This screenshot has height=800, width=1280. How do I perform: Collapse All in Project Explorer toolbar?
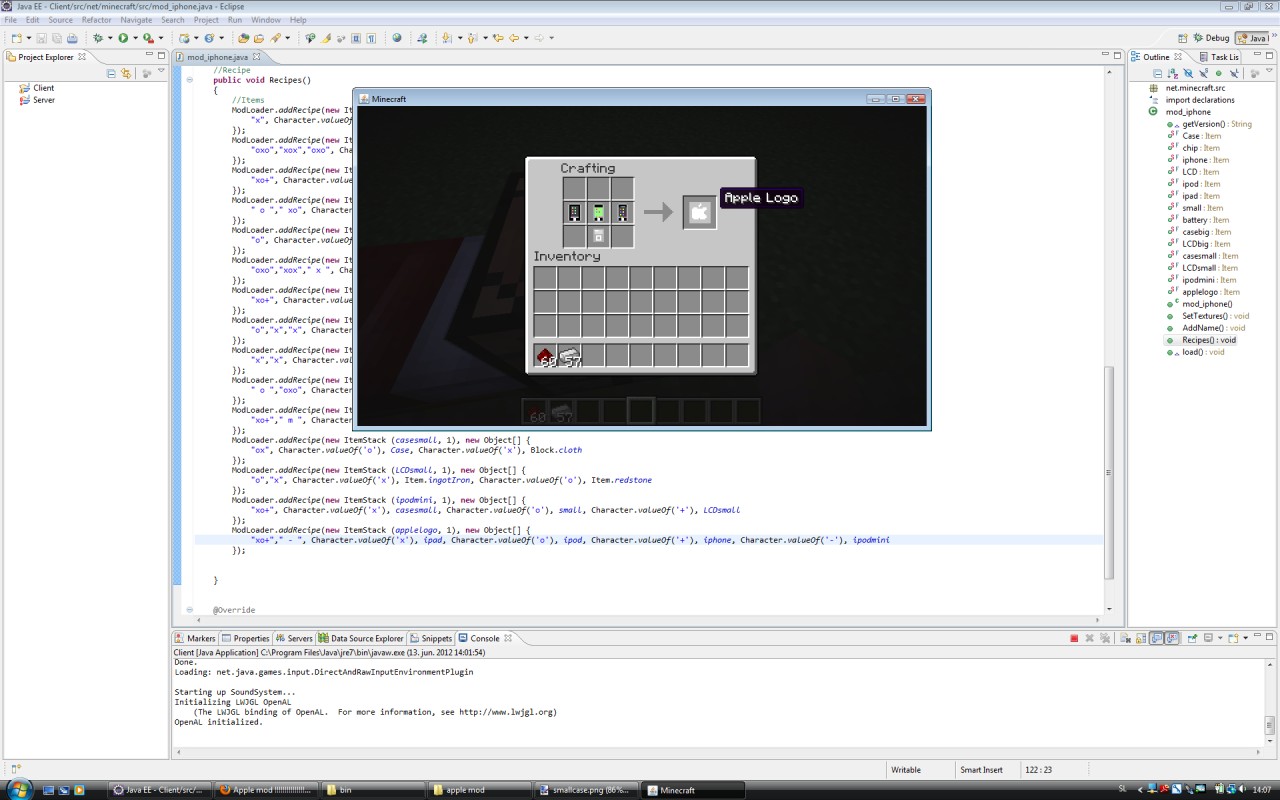[x=111, y=73]
